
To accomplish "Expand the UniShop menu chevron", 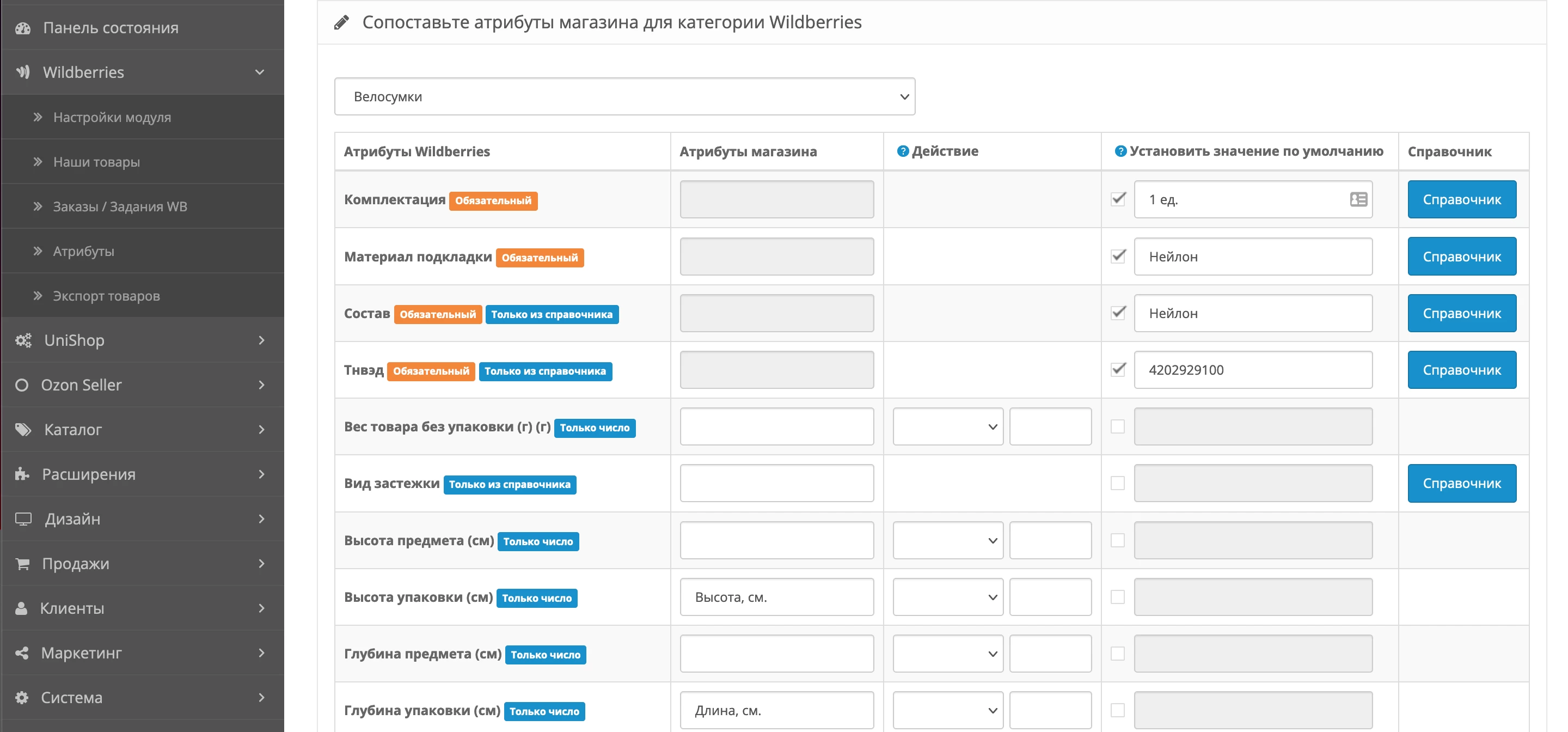I will tap(262, 340).
